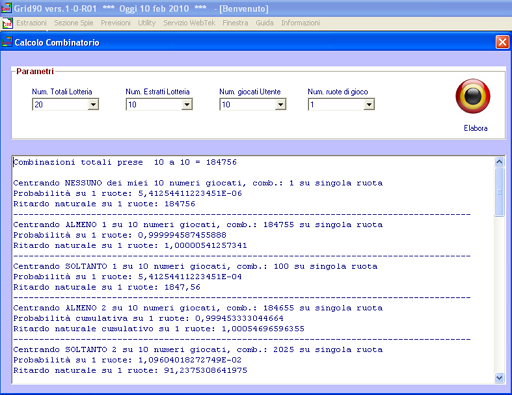Open the Previsioni menu
Screen dimensions: 512x395
pos(115,23)
